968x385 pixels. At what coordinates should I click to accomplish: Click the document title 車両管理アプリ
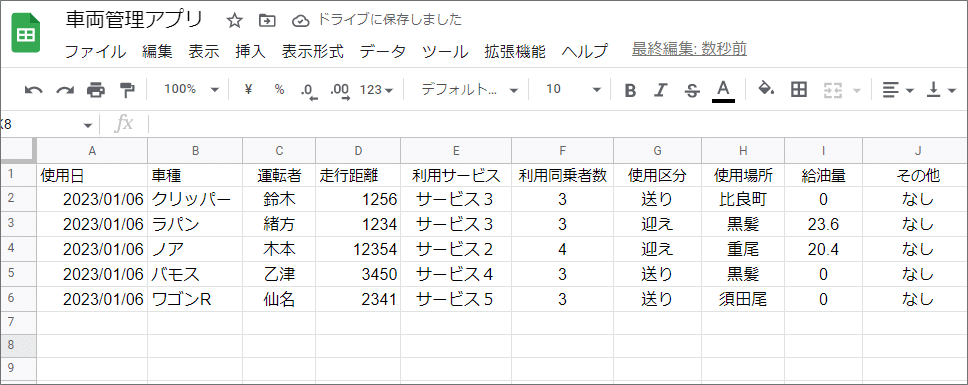point(134,20)
